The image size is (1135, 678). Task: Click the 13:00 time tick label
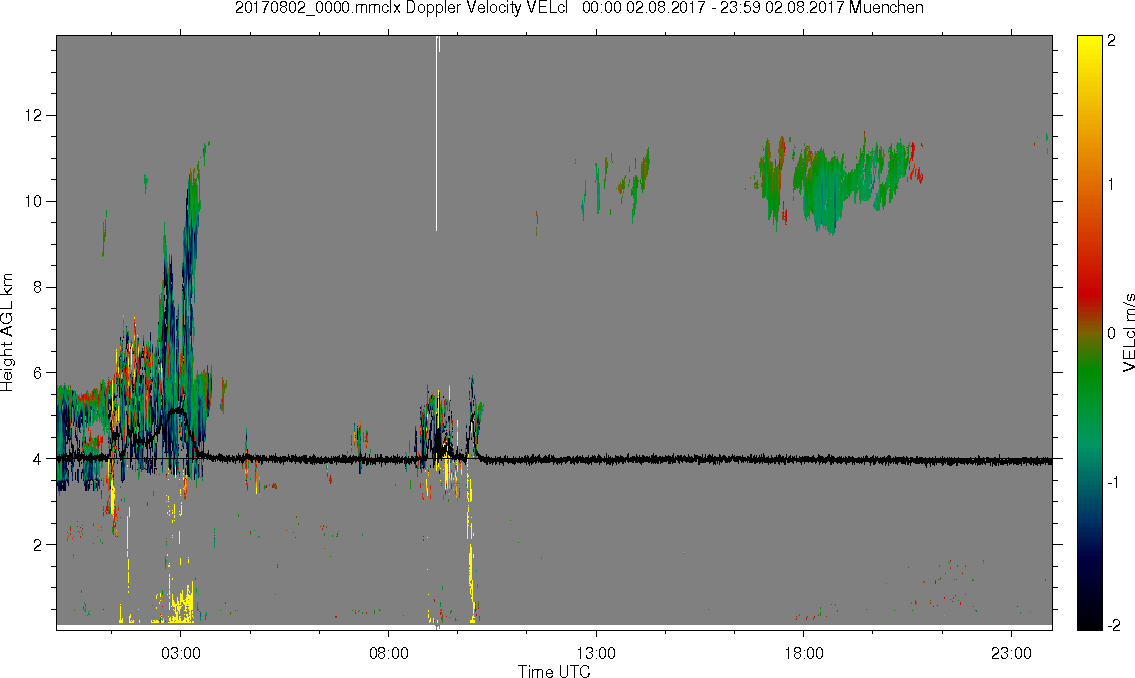coord(596,654)
